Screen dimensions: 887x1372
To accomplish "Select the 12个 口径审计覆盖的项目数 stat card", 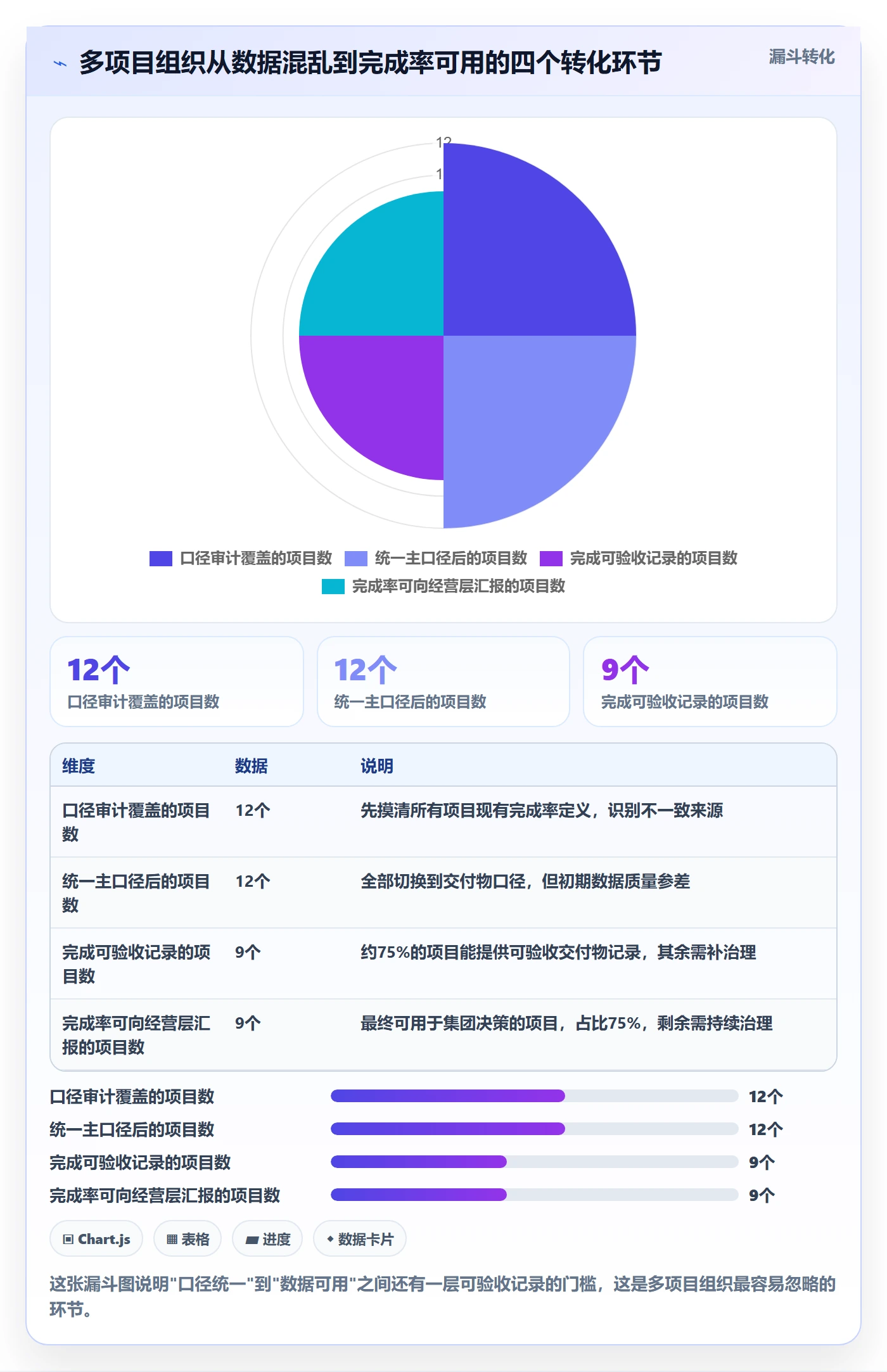I will click(x=177, y=682).
